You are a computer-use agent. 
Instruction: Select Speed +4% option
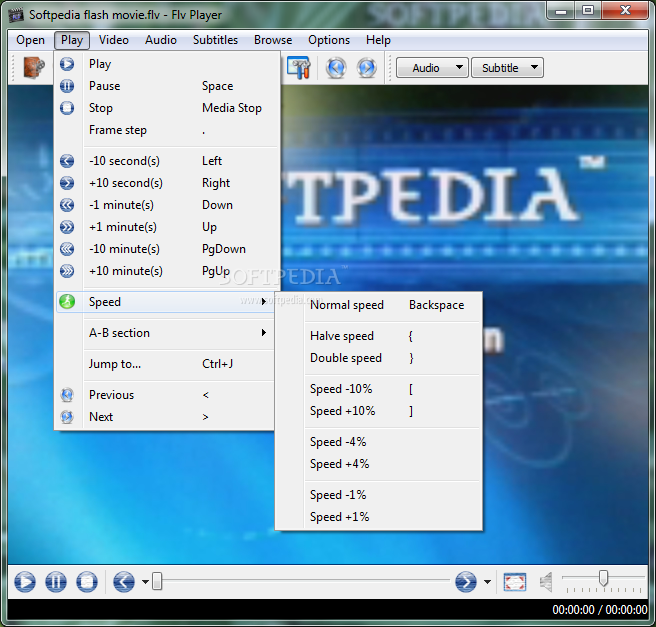(379, 464)
